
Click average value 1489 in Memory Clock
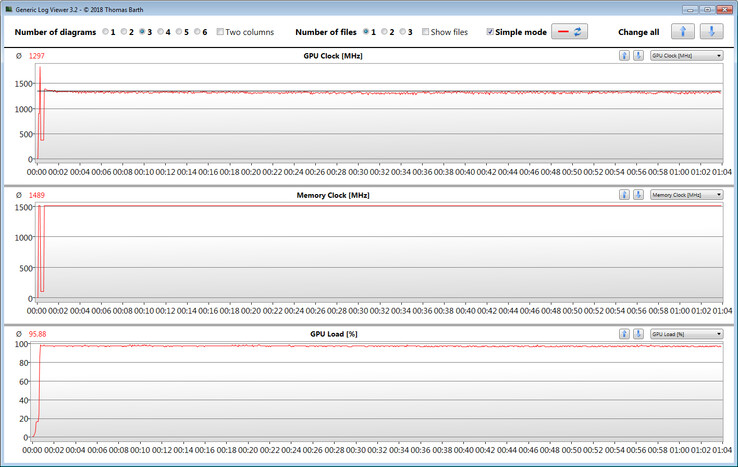37,195
